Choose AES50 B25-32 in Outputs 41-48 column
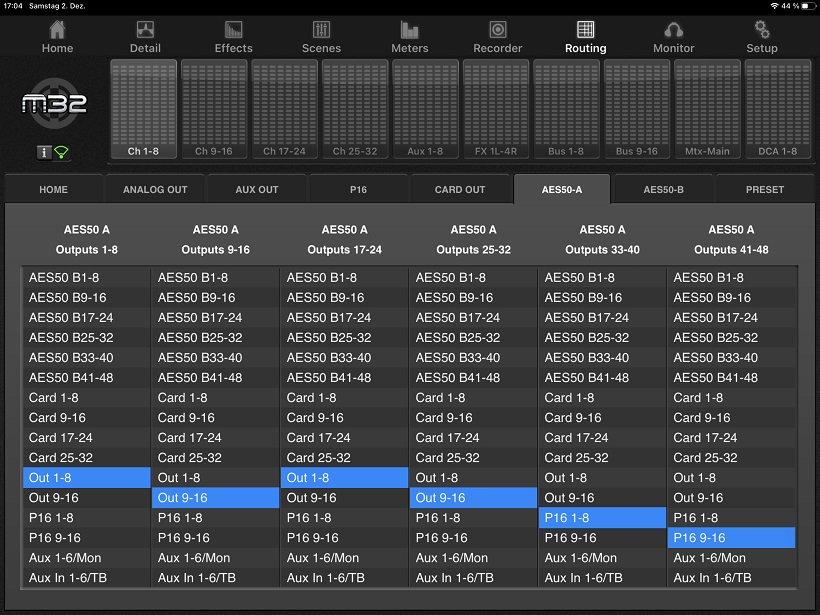The height and width of the screenshot is (615, 820). [731, 337]
